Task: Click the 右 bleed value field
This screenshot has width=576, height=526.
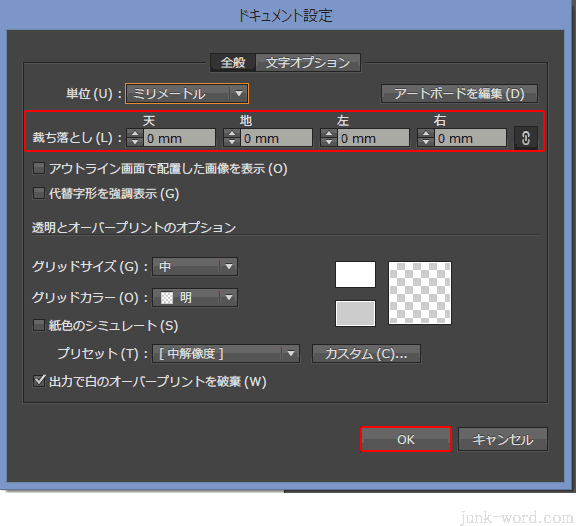Action: click(470, 138)
